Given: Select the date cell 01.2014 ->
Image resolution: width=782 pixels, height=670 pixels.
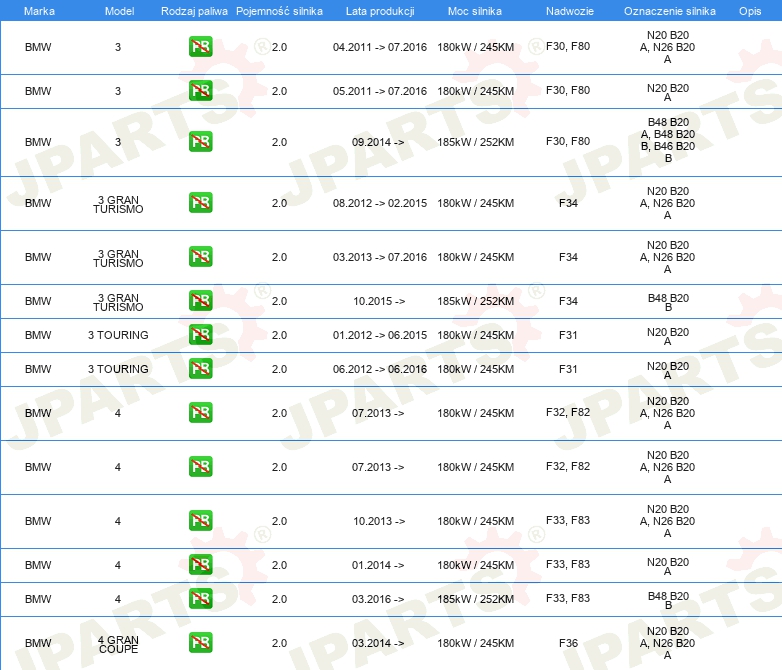Looking at the screenshot, I should [378, 565].
